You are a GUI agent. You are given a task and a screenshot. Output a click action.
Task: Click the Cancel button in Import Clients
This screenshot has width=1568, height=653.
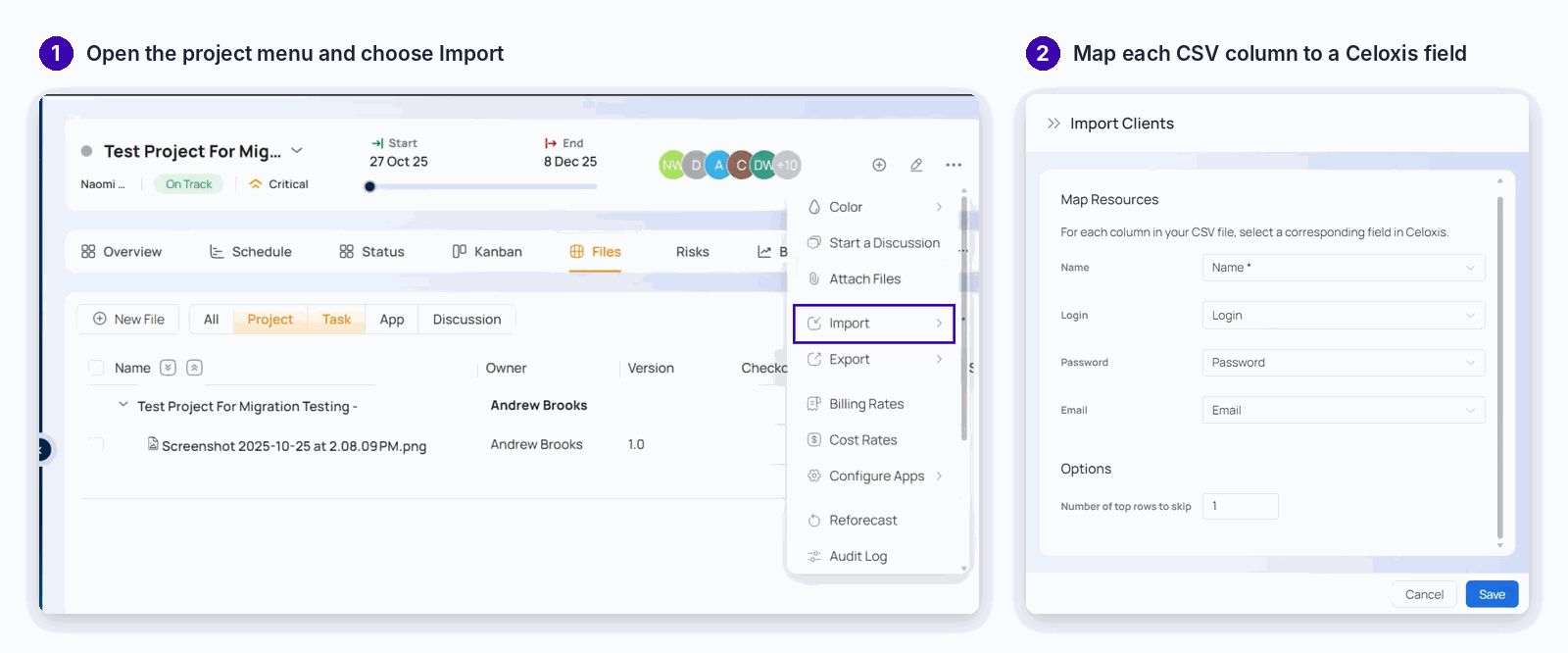click(x=1424, y=594)
